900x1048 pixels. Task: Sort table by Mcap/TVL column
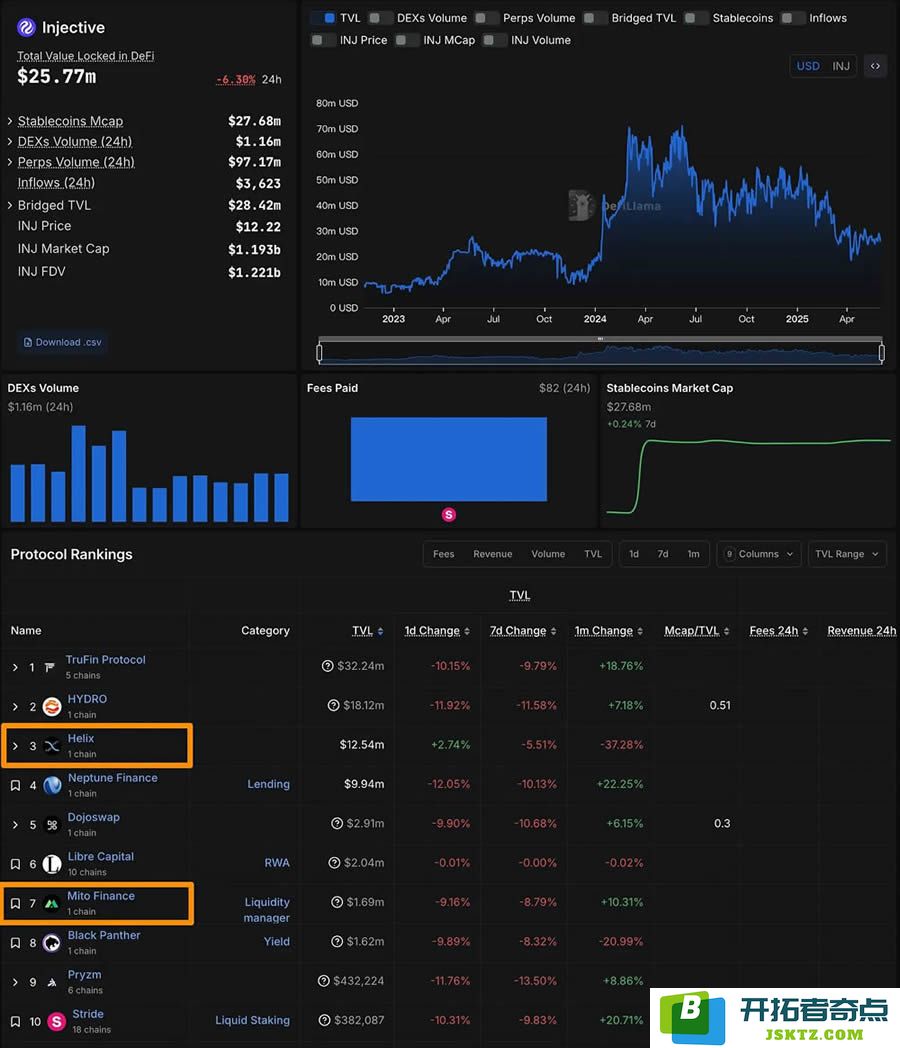697,630
